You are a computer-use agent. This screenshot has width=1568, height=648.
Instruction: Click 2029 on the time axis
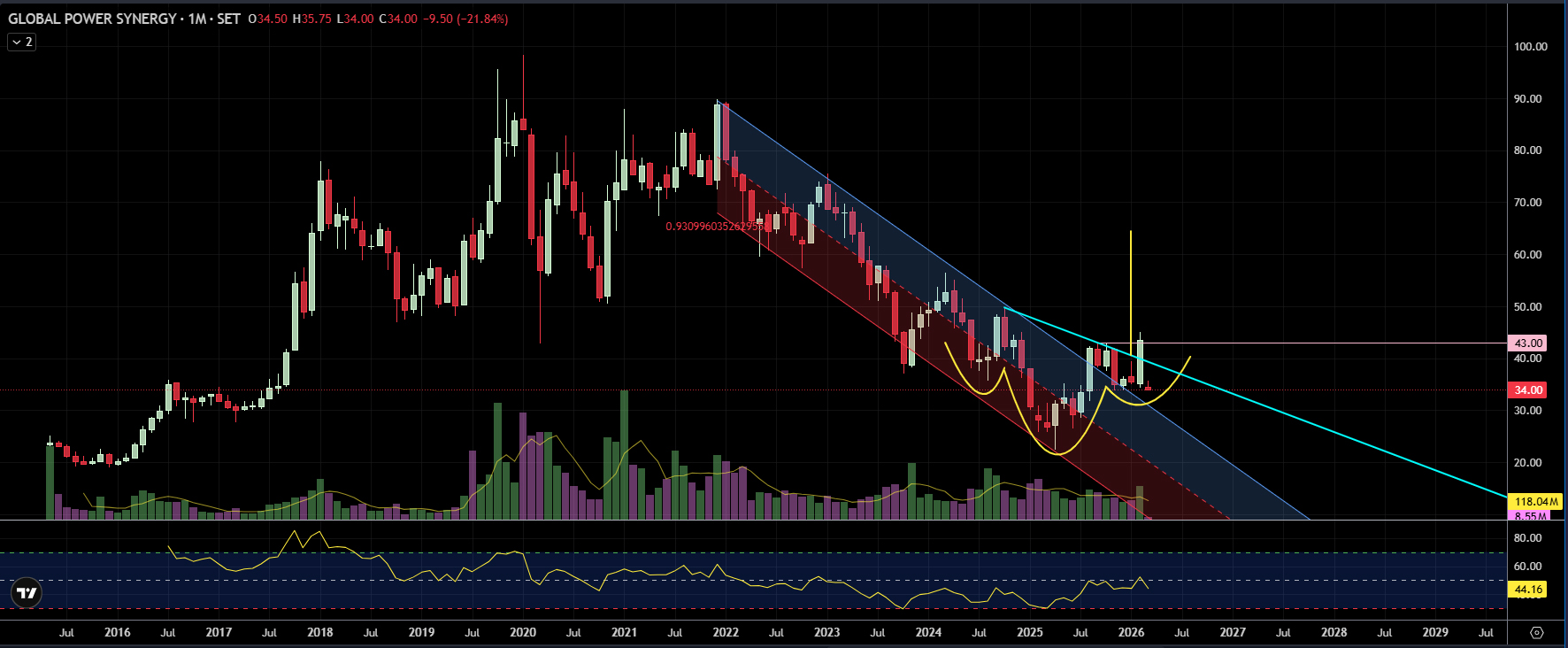point(1435,632)
